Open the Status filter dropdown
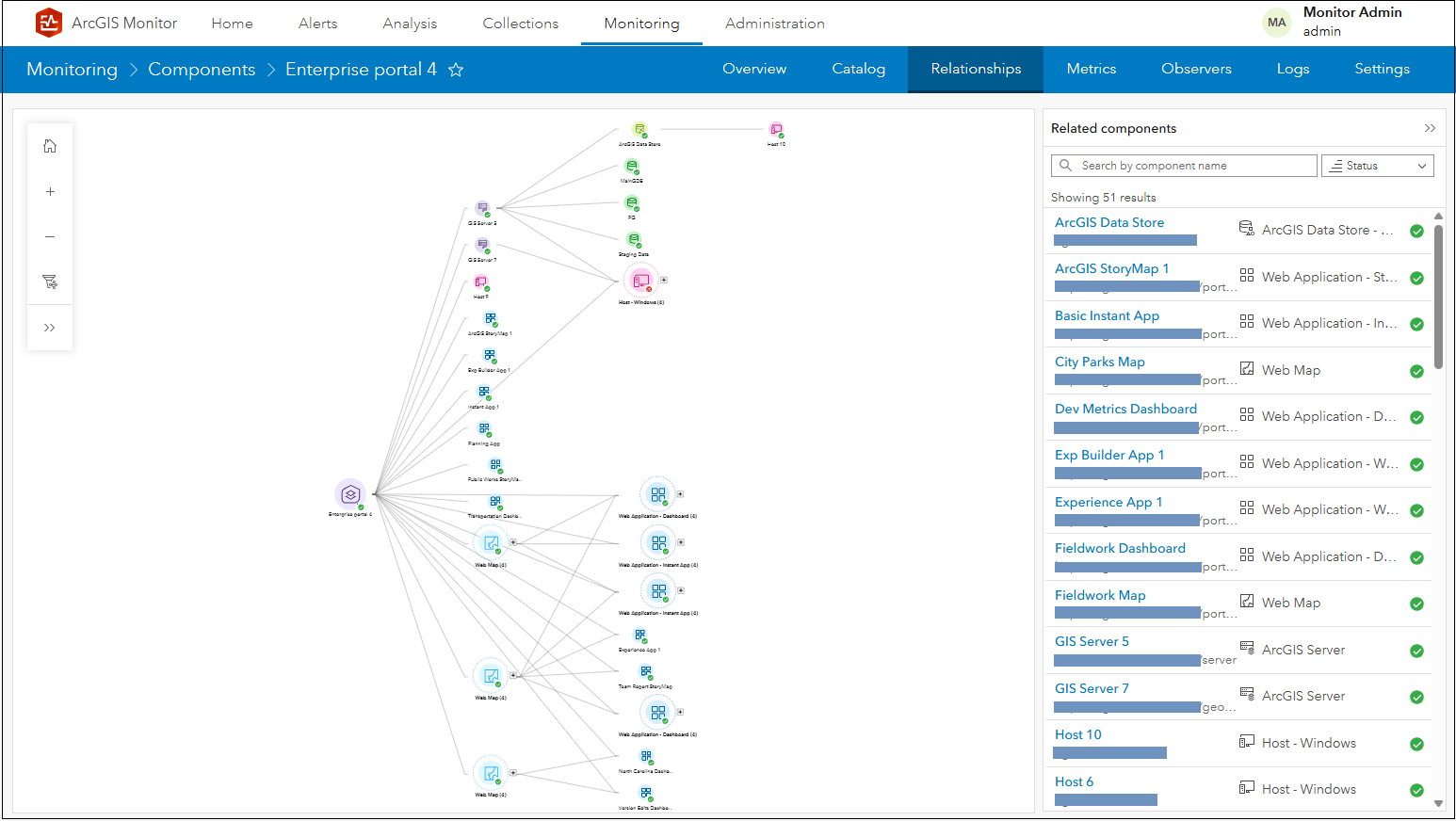 (x=1377, y=166)
